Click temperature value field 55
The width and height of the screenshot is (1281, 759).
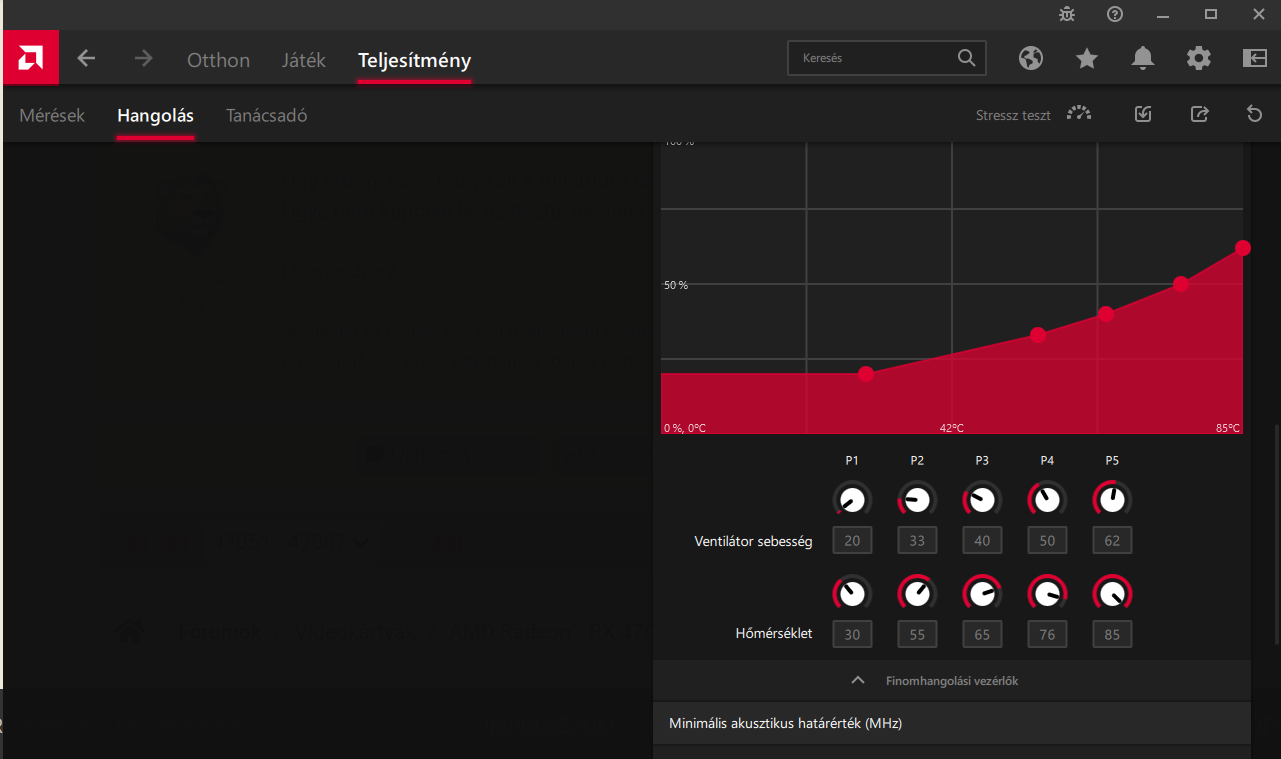coord(917,634)
